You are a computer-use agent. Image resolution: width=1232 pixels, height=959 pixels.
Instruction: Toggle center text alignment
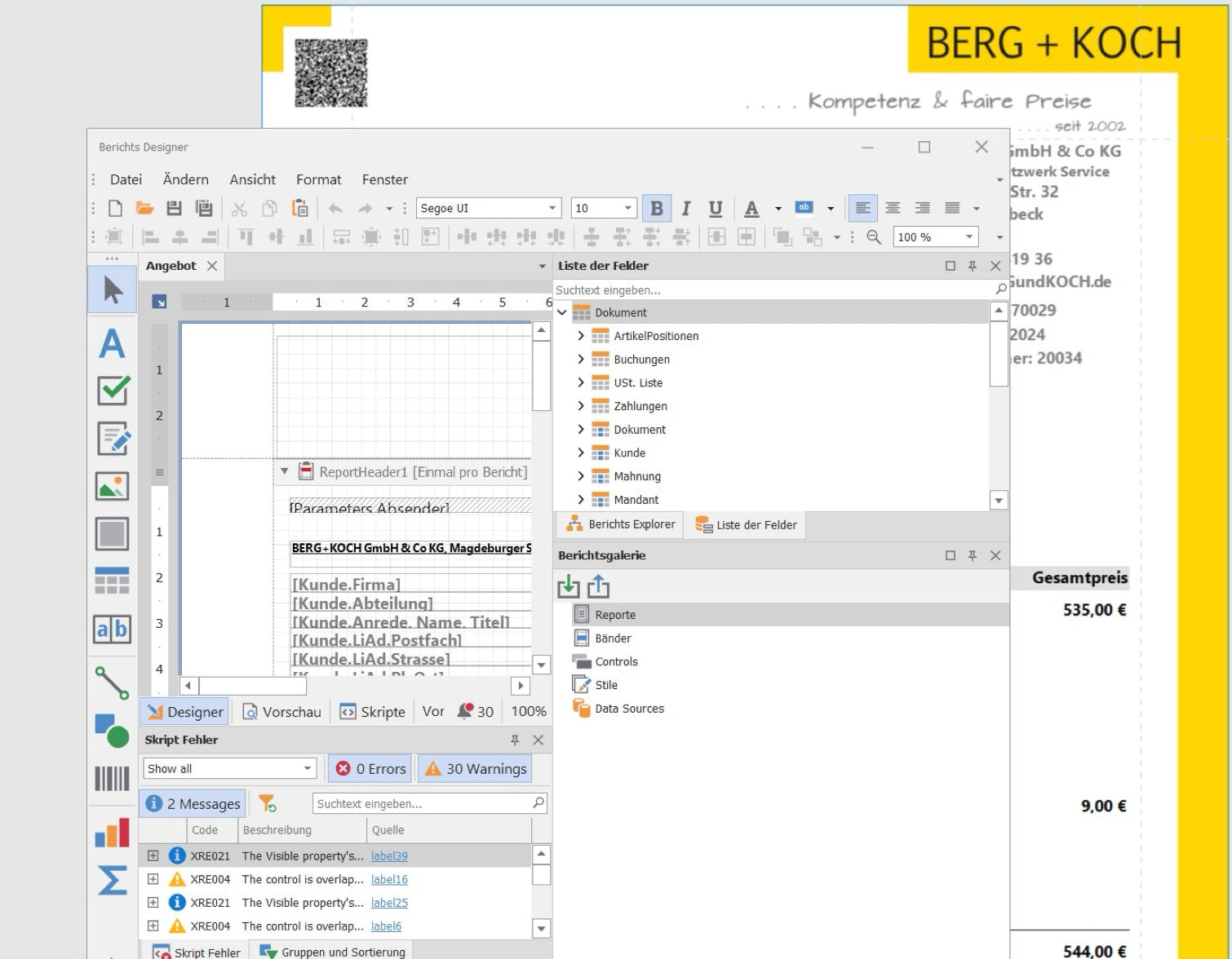click(893, 208)
